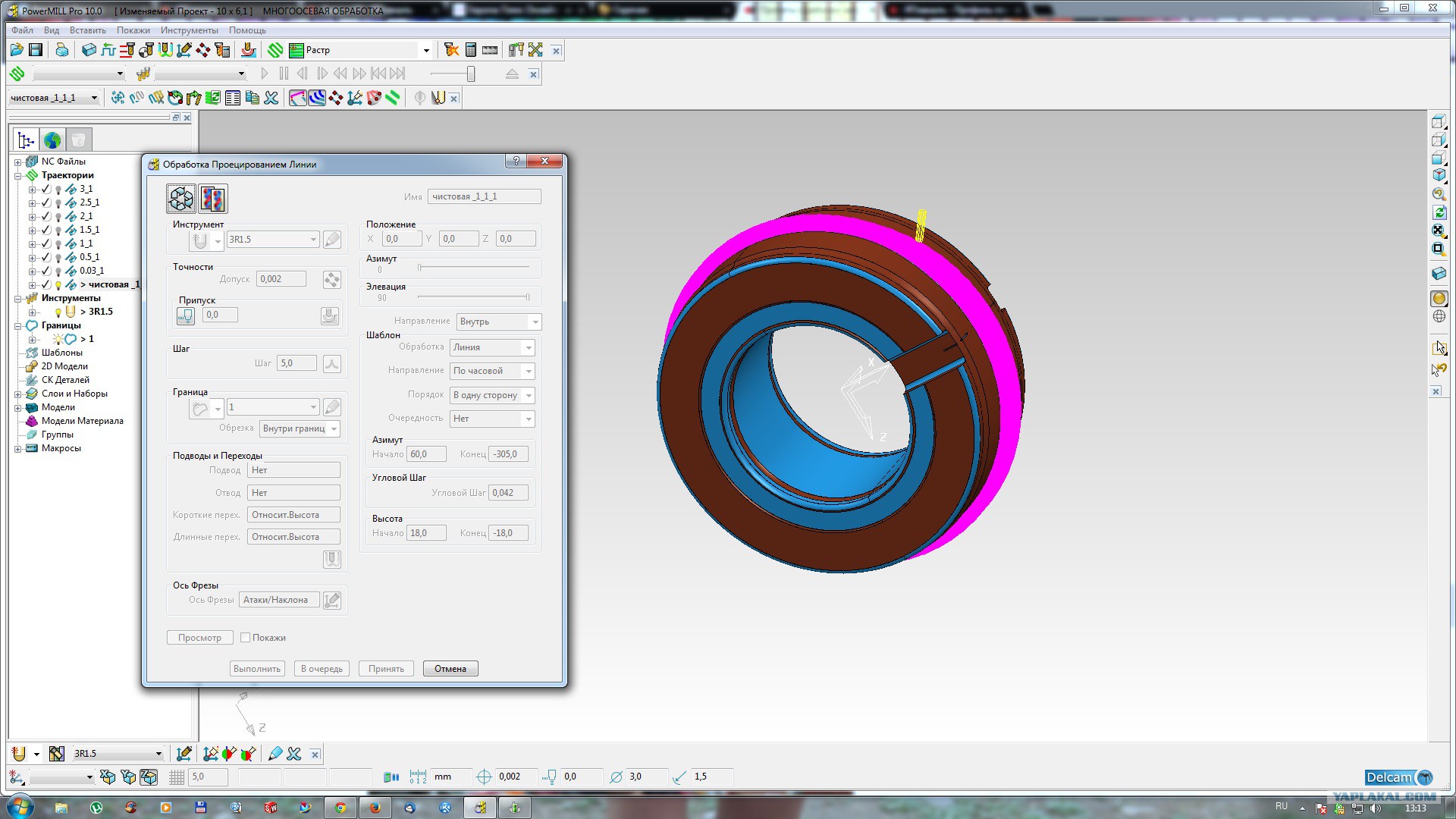The image size is (1456, 819).
Task: Select the red-blue strategy icon in the dialog
Action: click(x=213, y=199)
